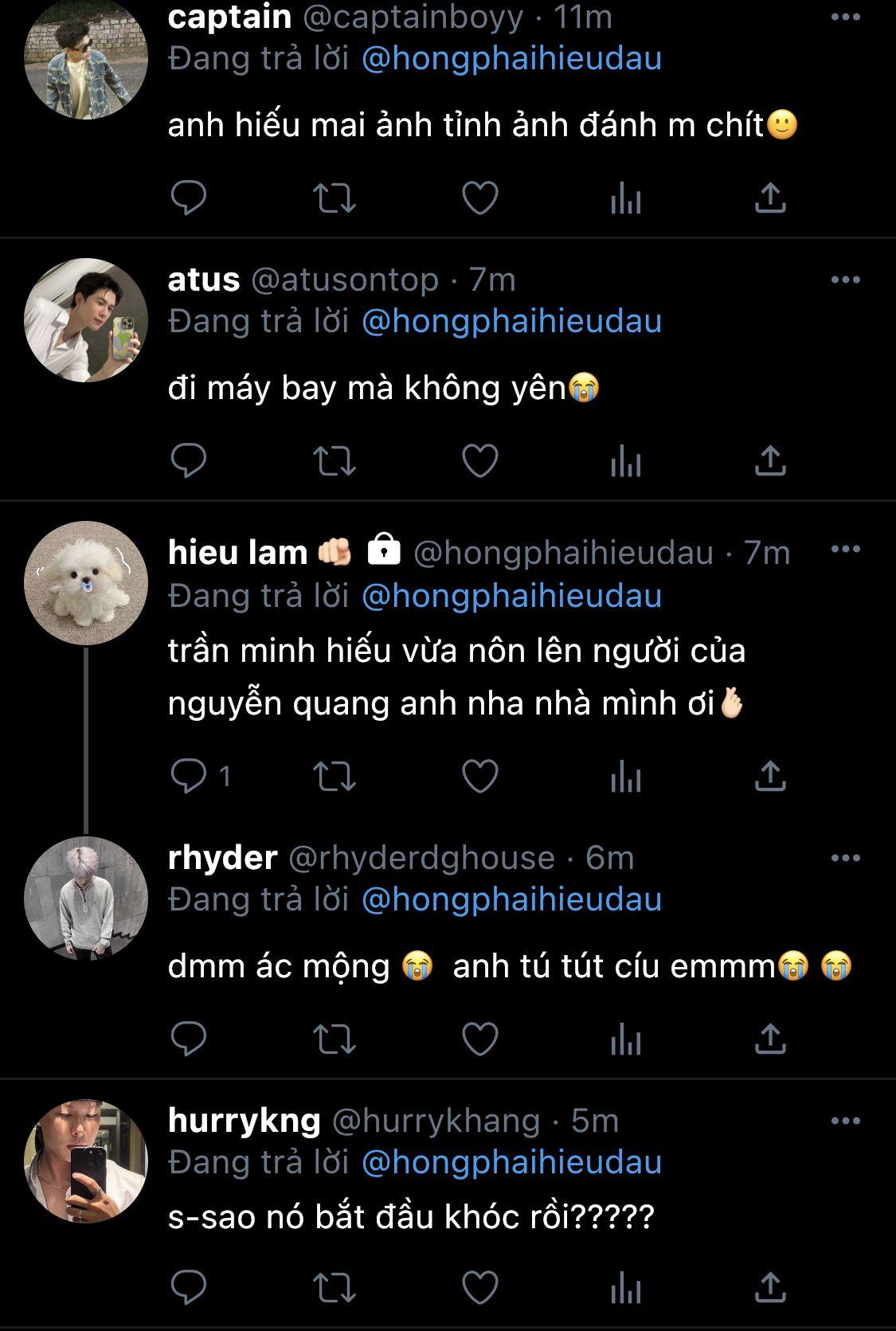The height and width of the screenshot is (1331, 896).
Task: Share rhyder's tweet
Action: tap(770, 1039)
